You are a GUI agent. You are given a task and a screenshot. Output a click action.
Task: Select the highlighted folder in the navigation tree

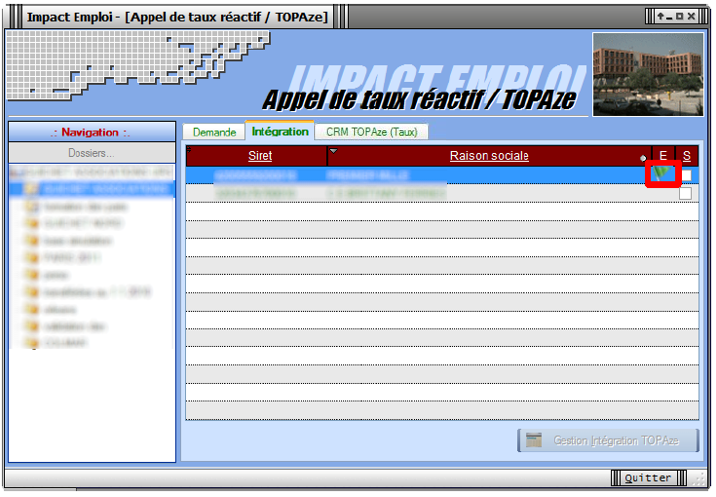coord(92,189)
